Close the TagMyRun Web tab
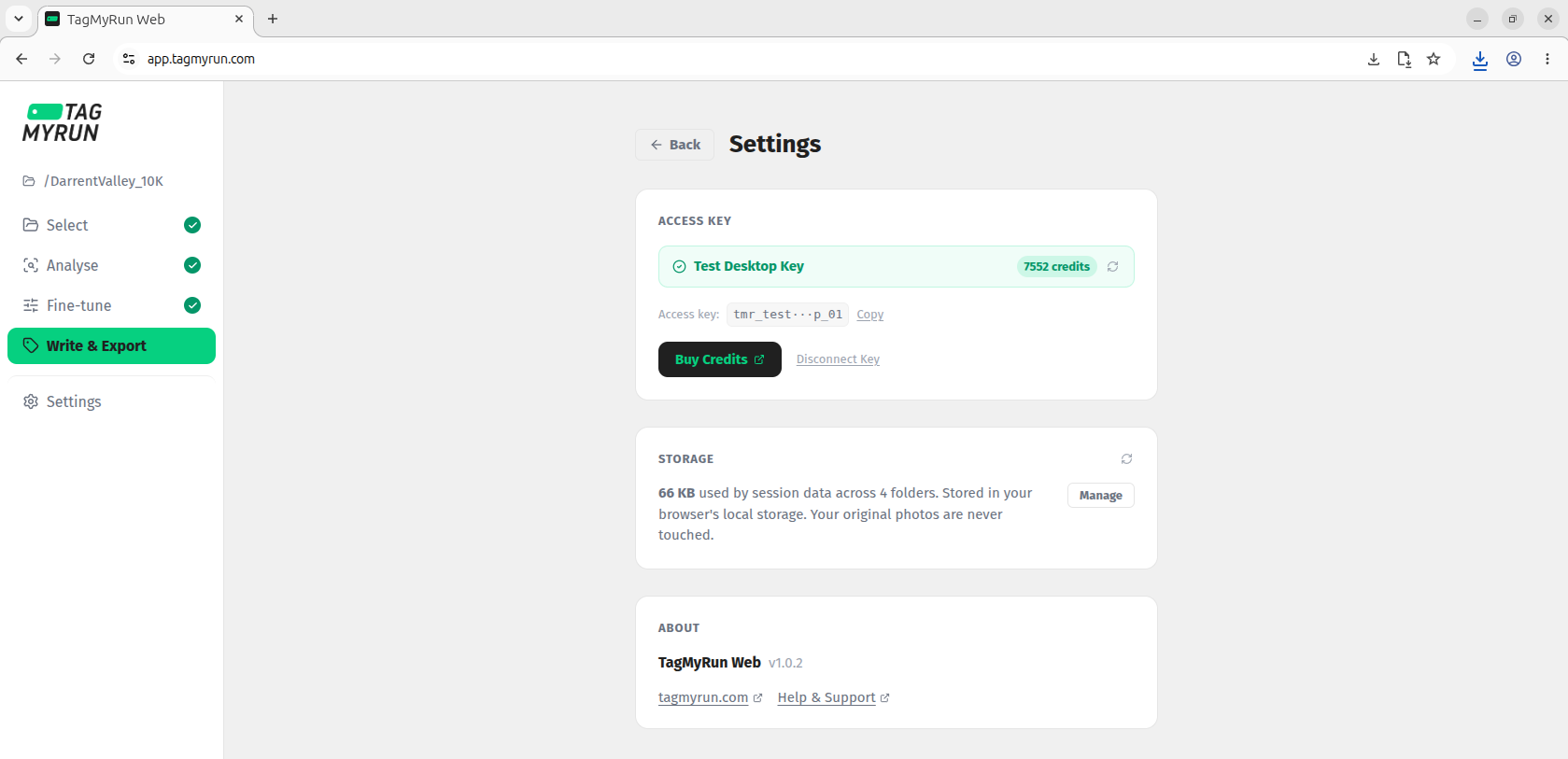The image size is (1568, 759). coord(239,19)
